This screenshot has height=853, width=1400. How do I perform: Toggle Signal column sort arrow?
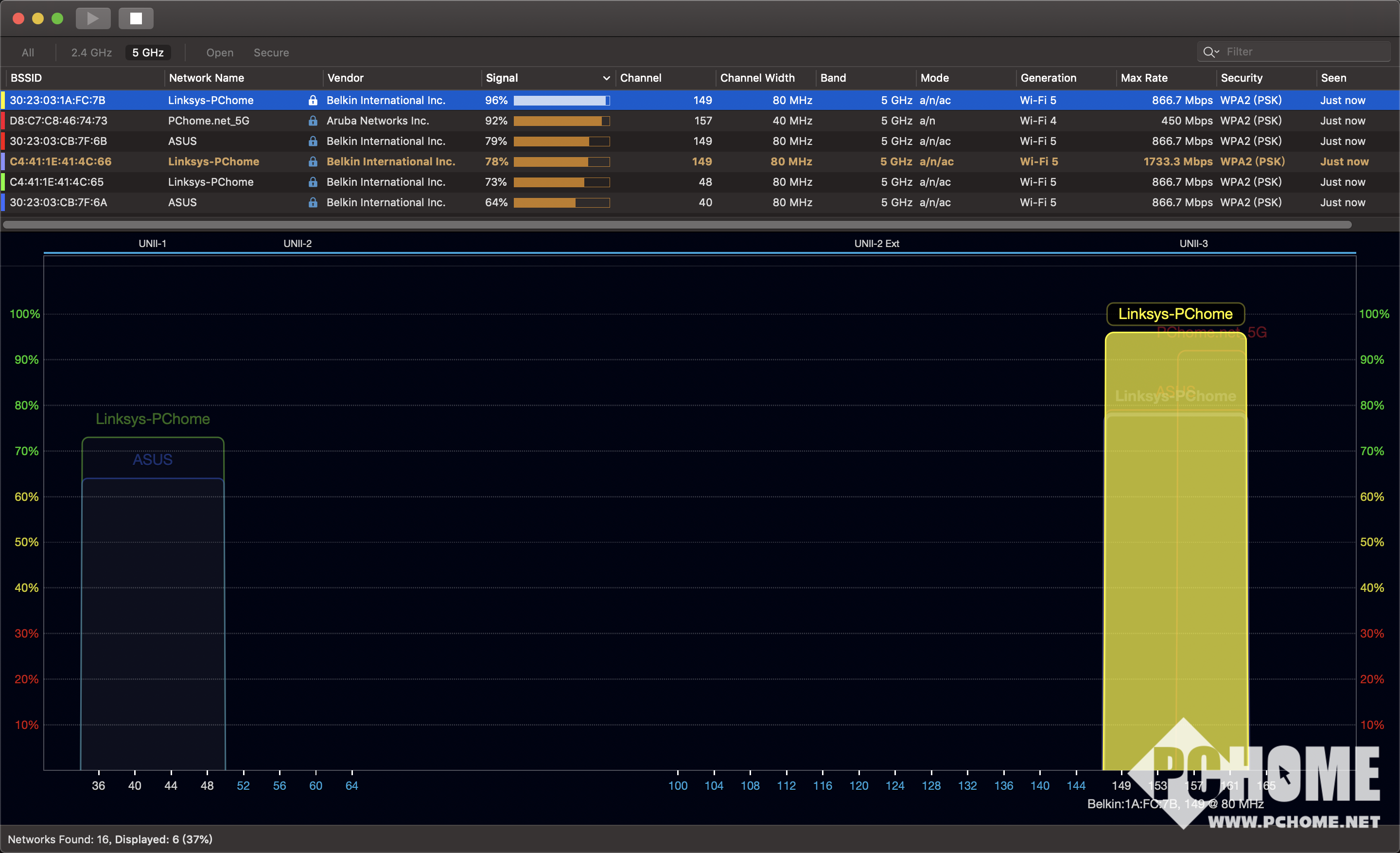click(606, 78)
